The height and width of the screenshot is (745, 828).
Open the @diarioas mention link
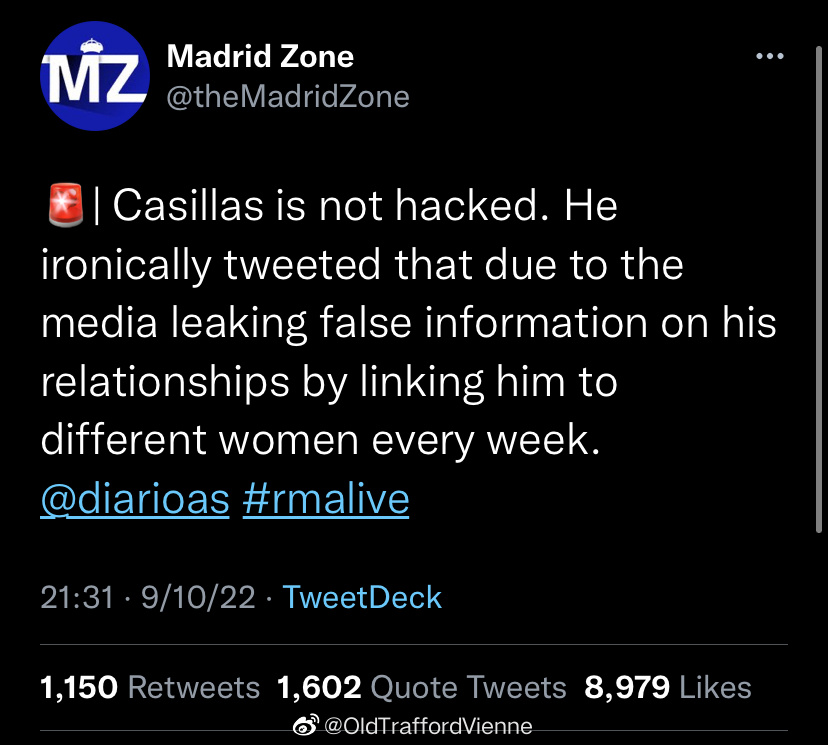click(135, 500)
